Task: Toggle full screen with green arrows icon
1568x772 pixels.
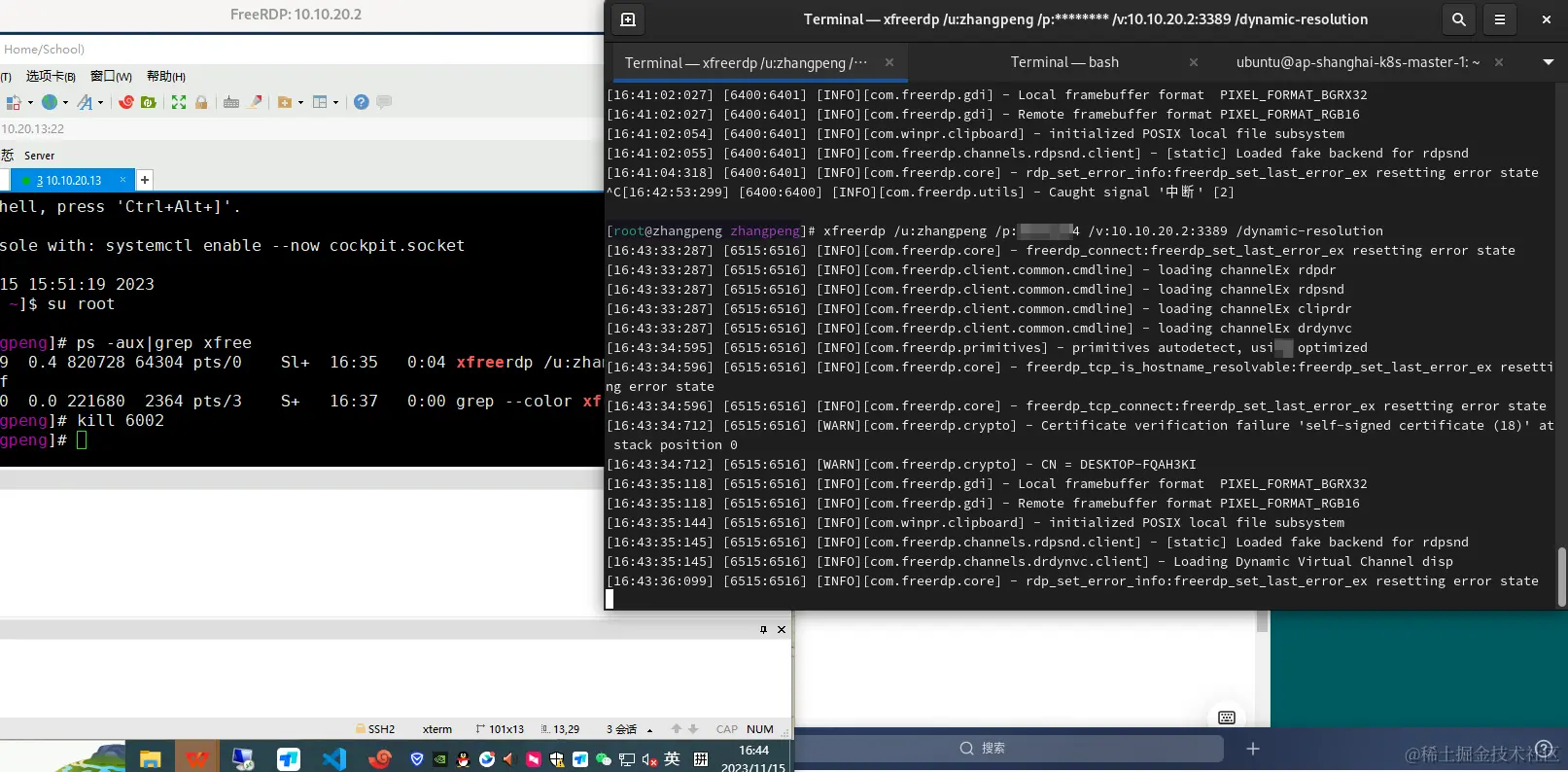Action: click(179, 102)
